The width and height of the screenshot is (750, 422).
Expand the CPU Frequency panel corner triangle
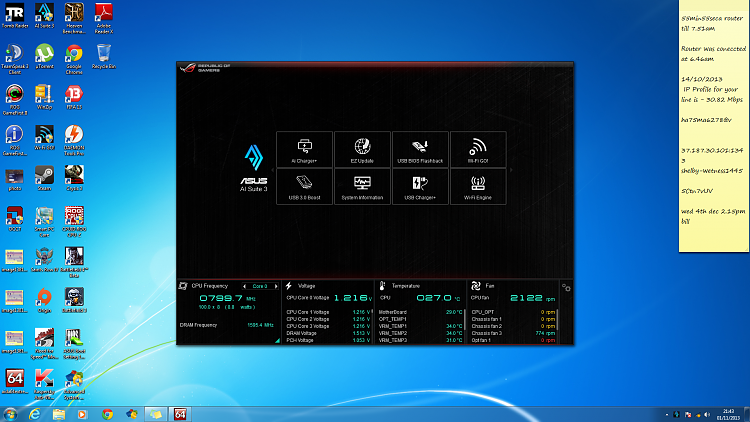tap(277, 340)
